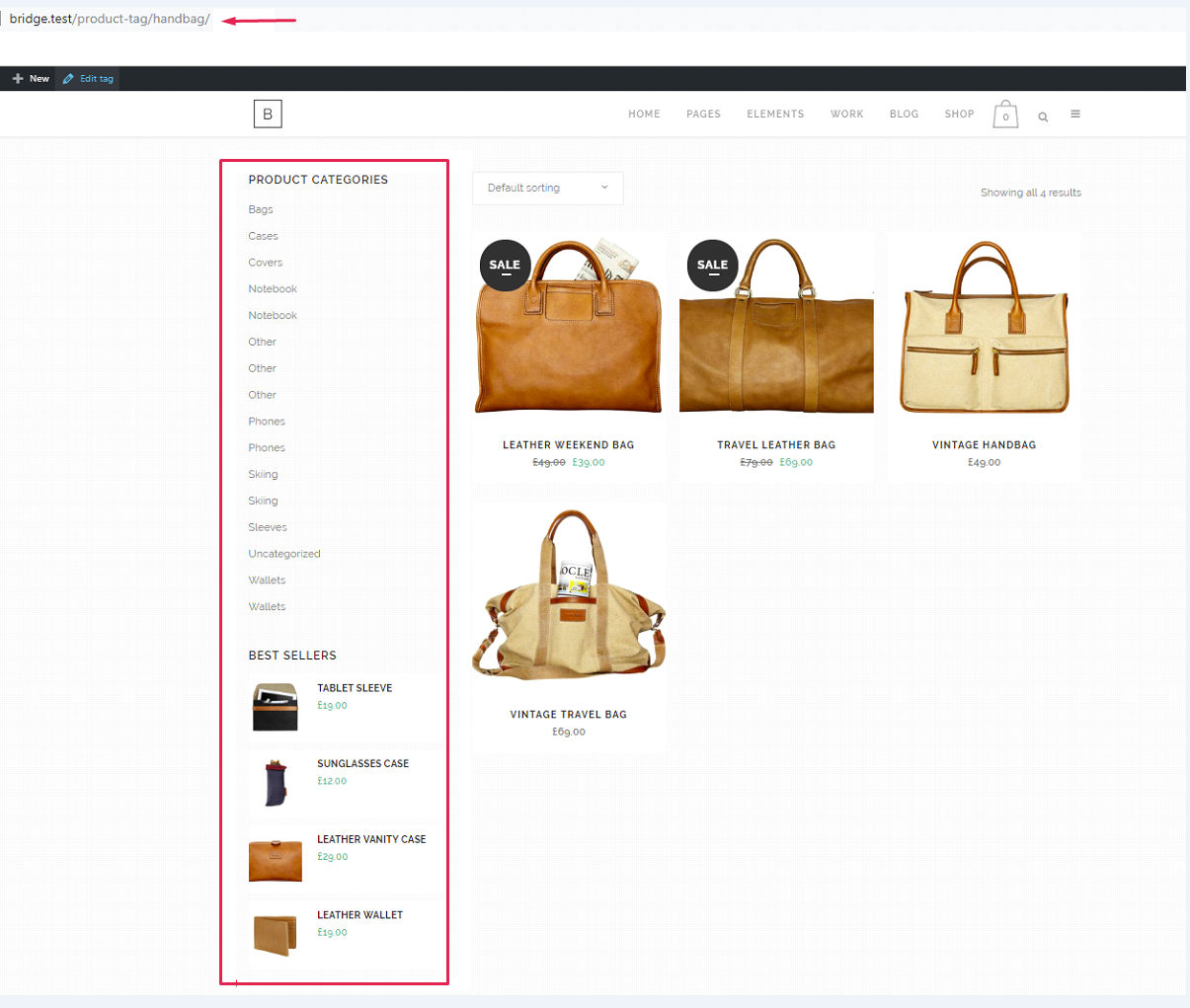The width and height of the screenshot is (1190, 1008).
Task: Open the Vintage Handbag product image
Action: coord(984,329)
